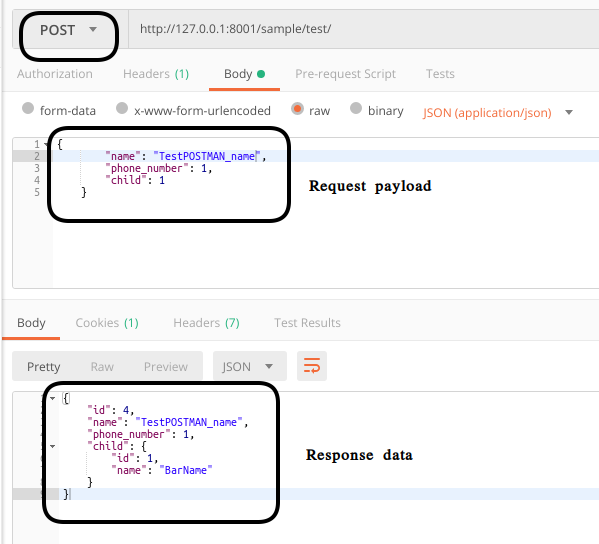Open the response Headers (7) tab

click(206, 323)
